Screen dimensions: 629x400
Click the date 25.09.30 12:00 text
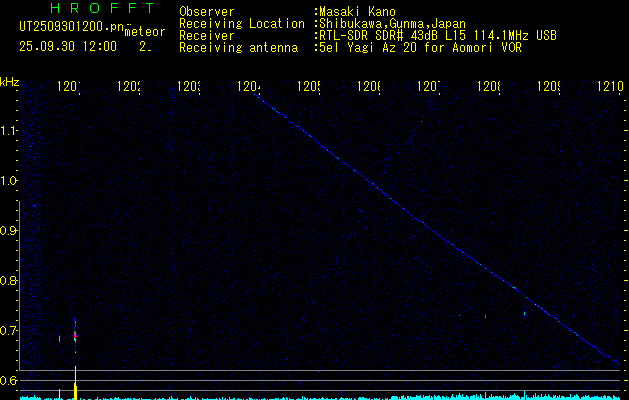coord(68,47)
